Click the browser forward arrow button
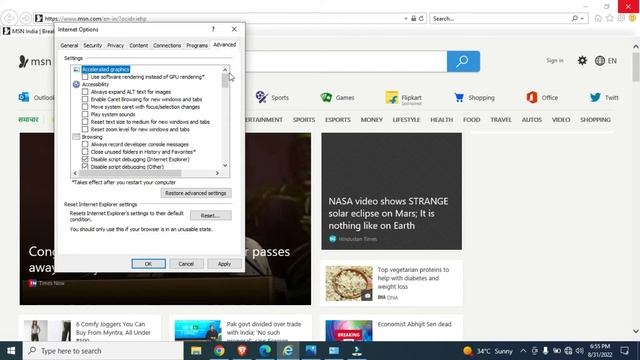The image size is (640, 360). 26,18
